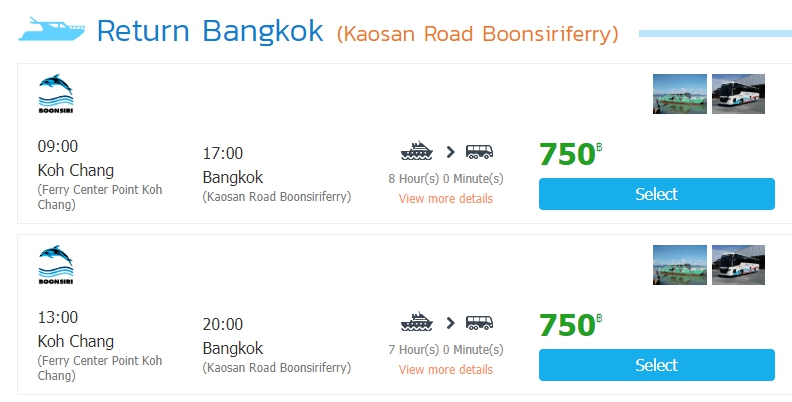Expand View more details for 13:00 trip
The image size is (792, 402).
pos(445,370)
